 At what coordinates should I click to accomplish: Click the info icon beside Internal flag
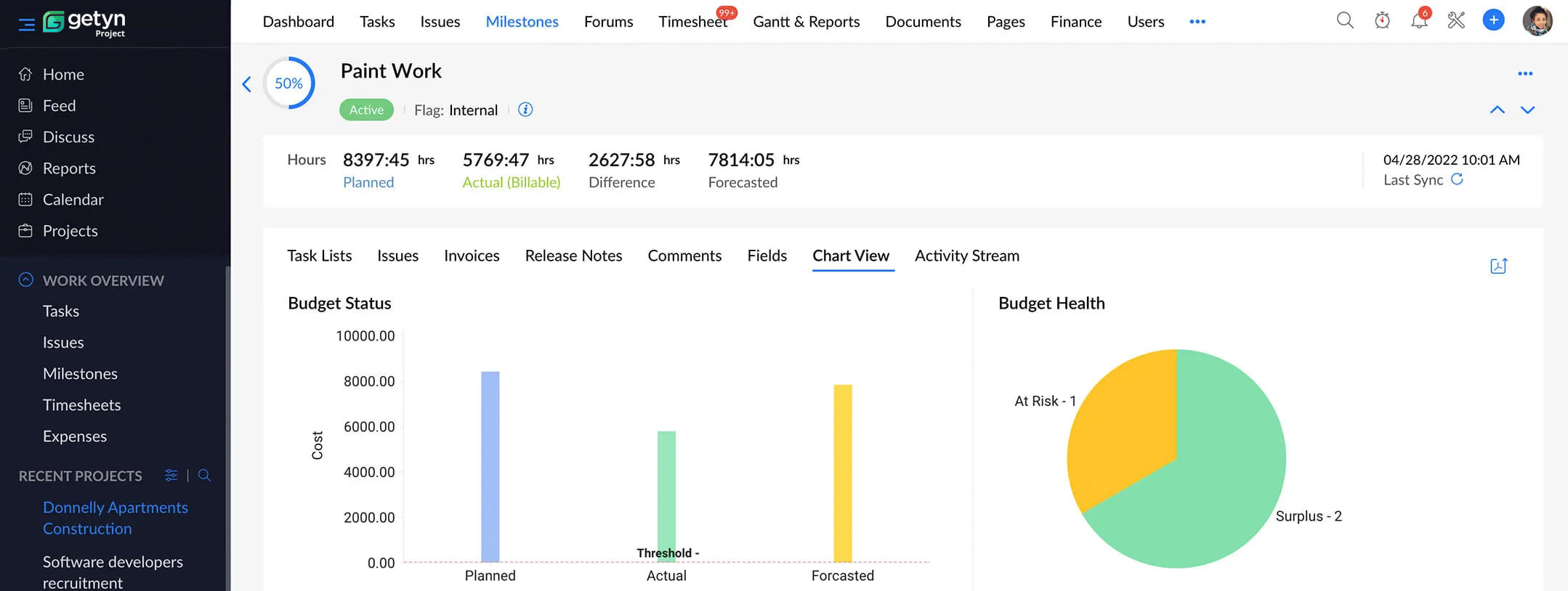(x=525, y=110)
